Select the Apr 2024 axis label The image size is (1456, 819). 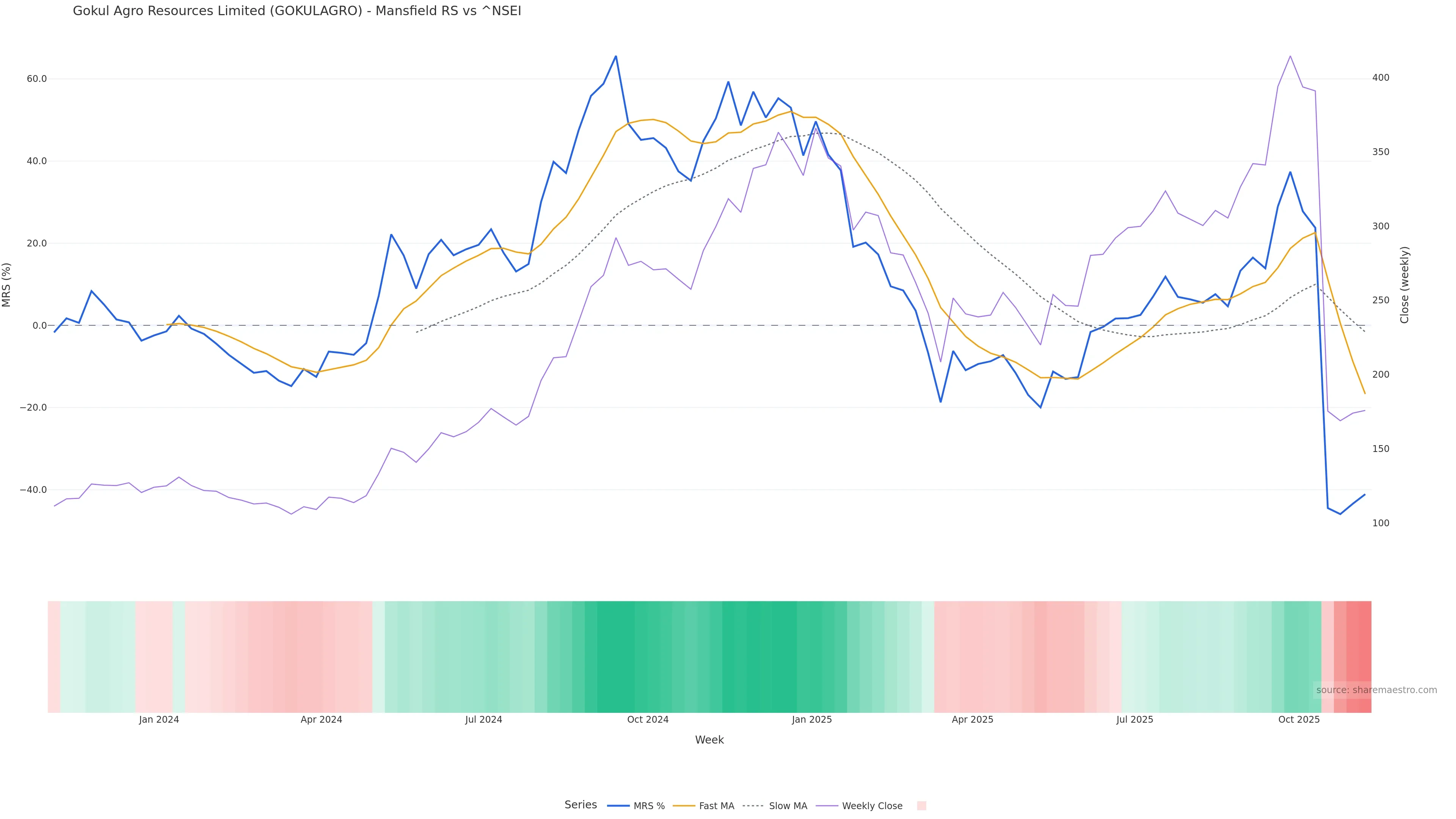click(321, 720)
